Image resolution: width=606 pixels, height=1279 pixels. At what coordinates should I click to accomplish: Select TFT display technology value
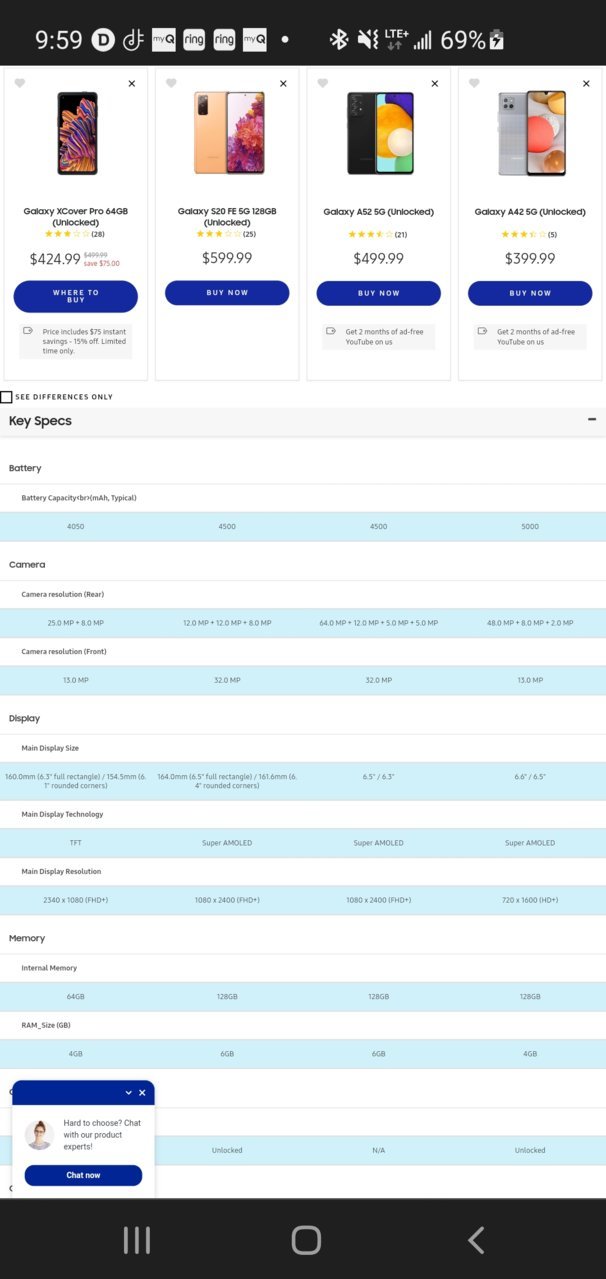76,843
